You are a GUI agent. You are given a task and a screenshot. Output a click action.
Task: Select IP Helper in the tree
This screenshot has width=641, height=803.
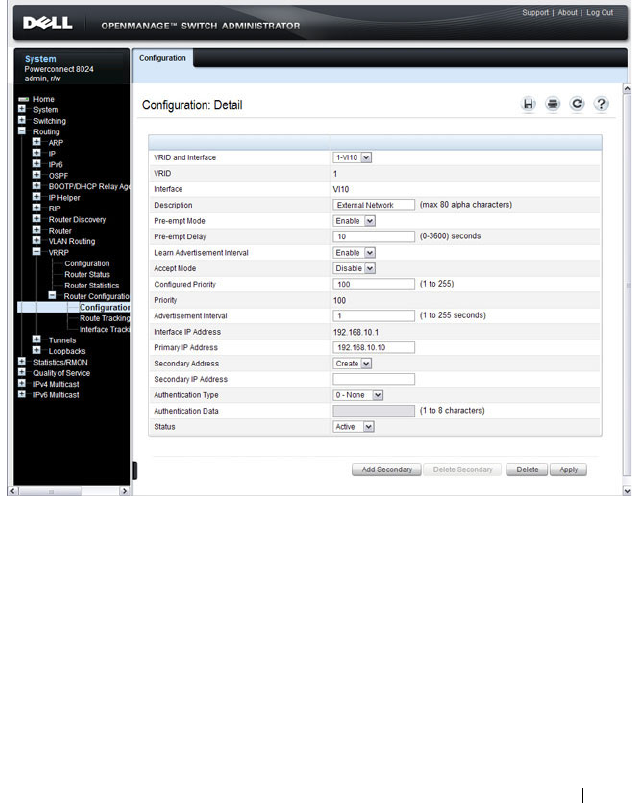65,198
